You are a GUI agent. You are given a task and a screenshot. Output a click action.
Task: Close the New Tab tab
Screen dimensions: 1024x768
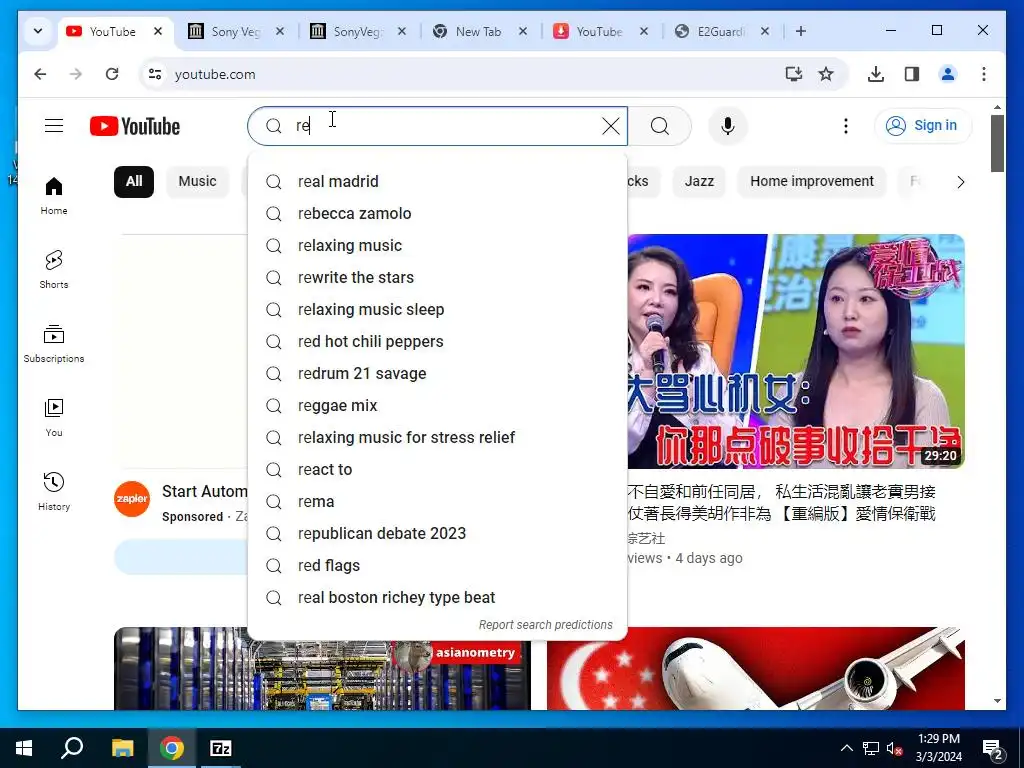[522, 31]
